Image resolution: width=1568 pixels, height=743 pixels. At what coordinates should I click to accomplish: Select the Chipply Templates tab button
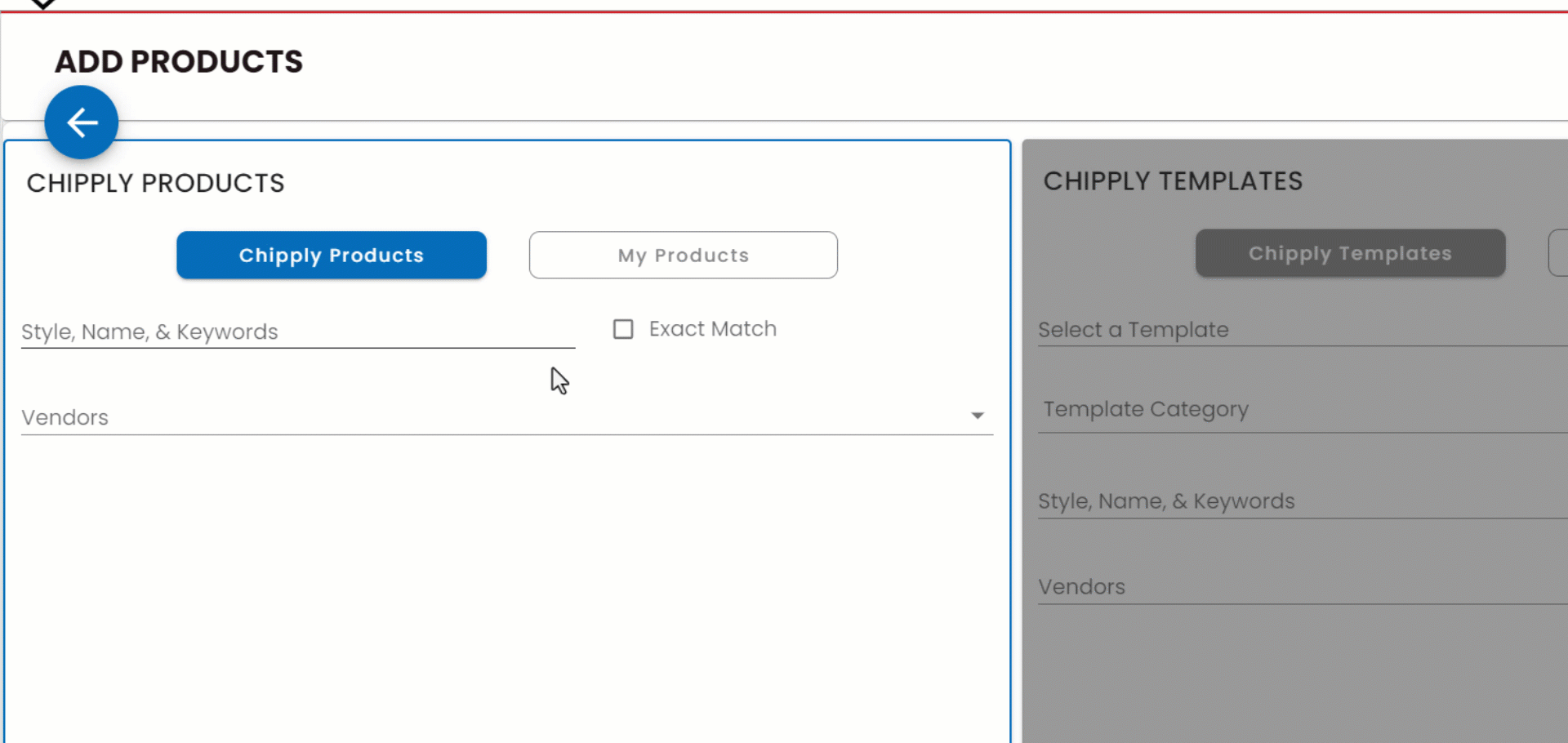1350,253
